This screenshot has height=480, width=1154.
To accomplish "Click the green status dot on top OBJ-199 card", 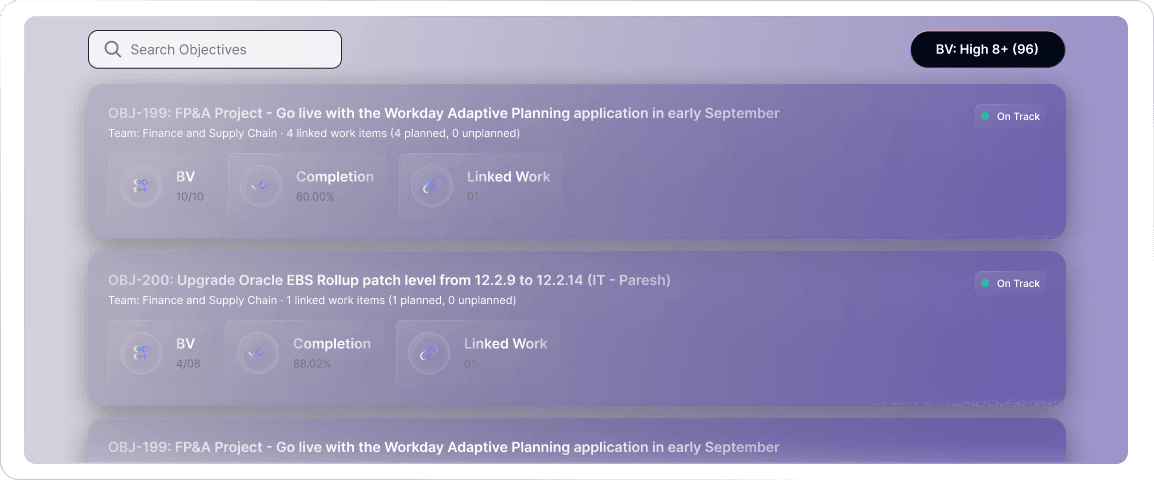I will (x=985, y=117).
